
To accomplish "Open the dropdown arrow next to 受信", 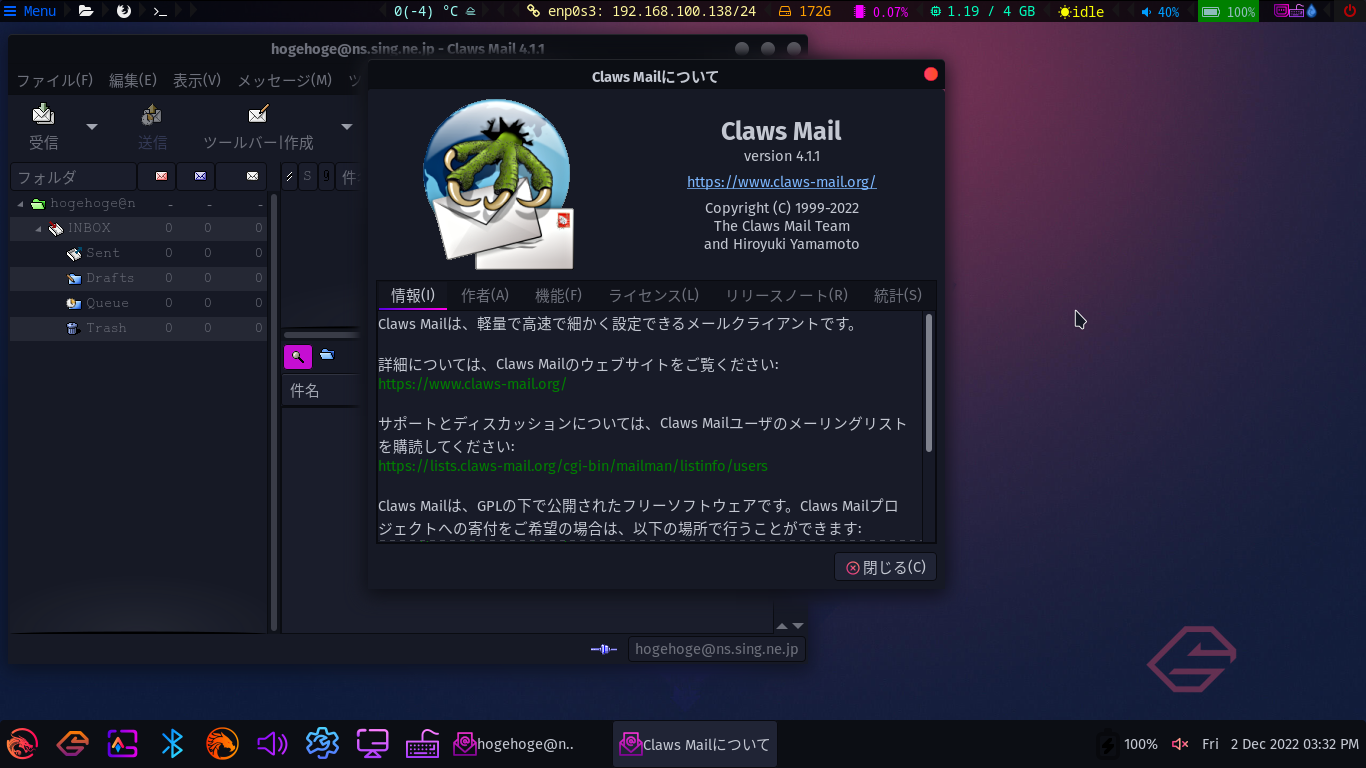I will [92, 126].
